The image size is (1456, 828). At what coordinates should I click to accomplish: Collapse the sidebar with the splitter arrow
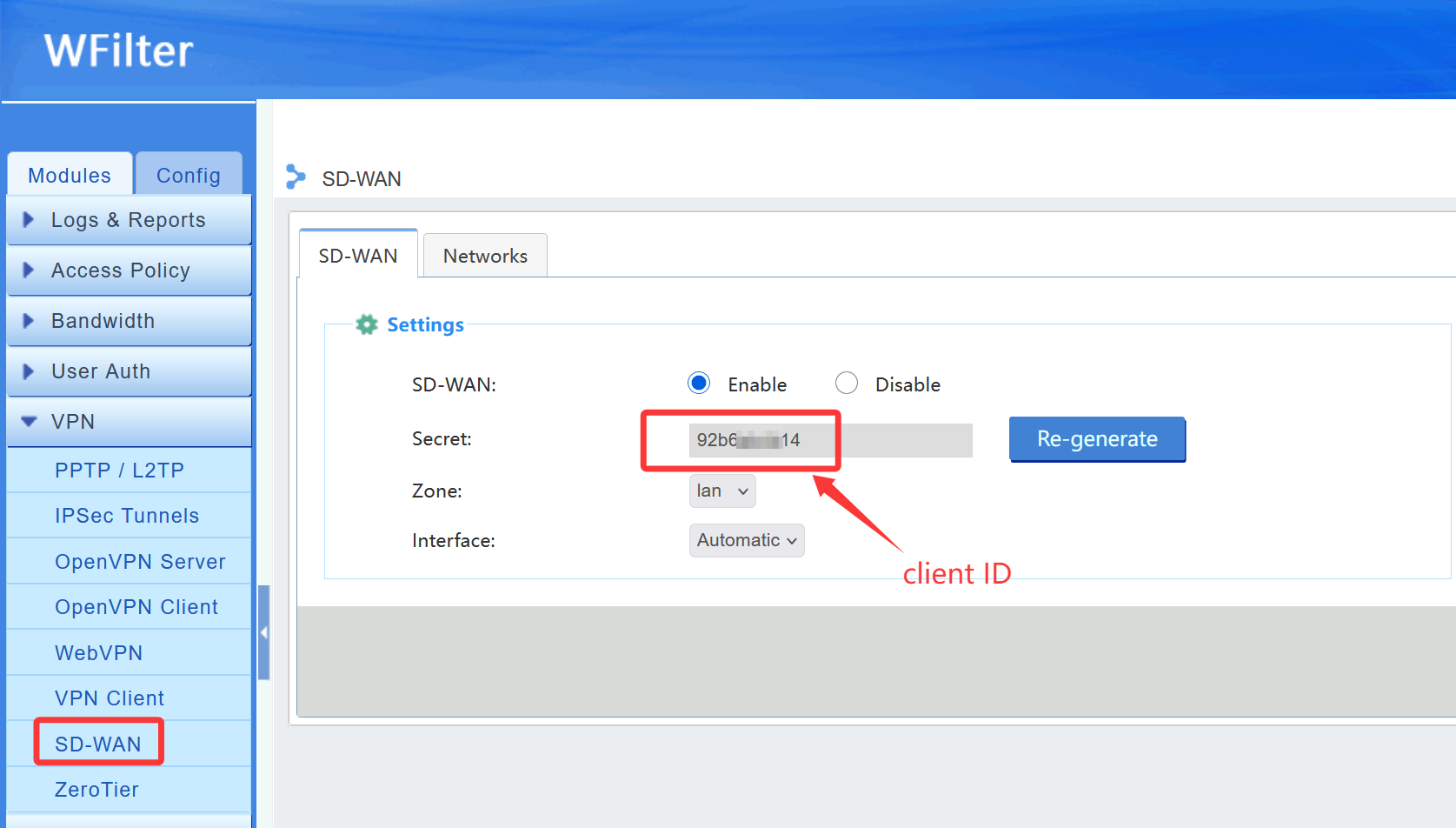263,632
